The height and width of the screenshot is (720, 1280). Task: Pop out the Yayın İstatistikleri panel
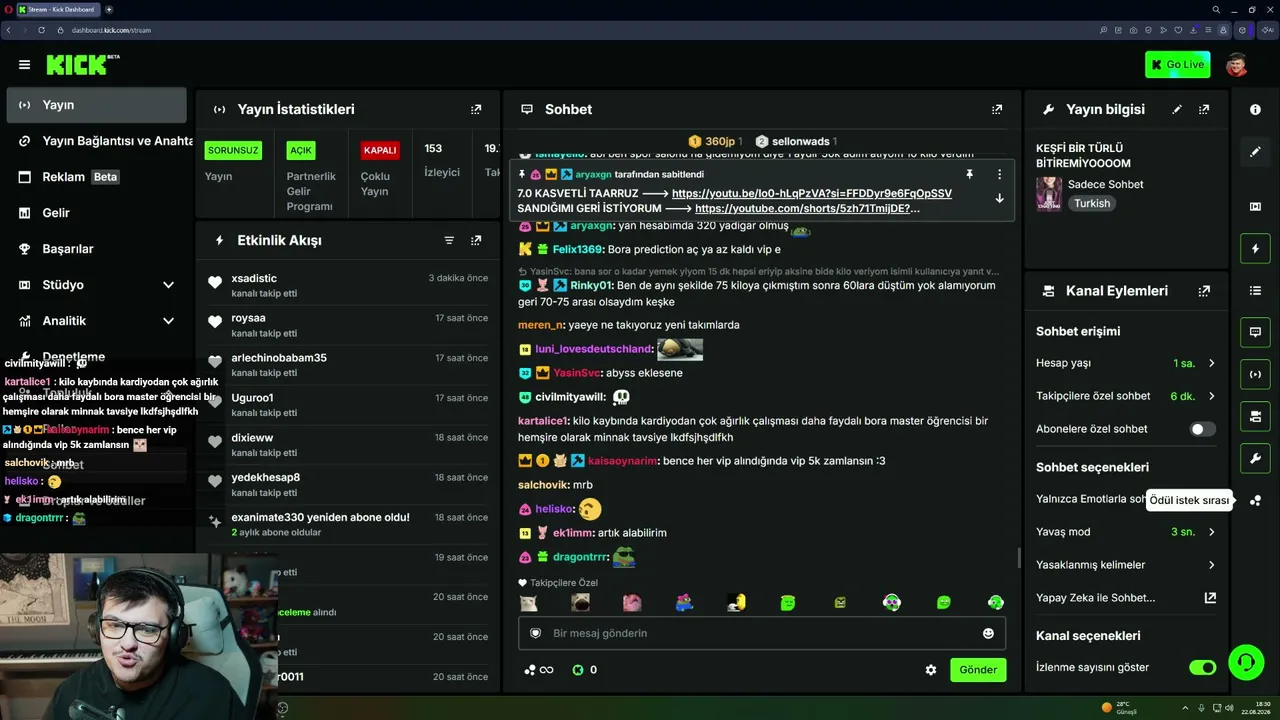pyautogui.click(x=476, y=109)
